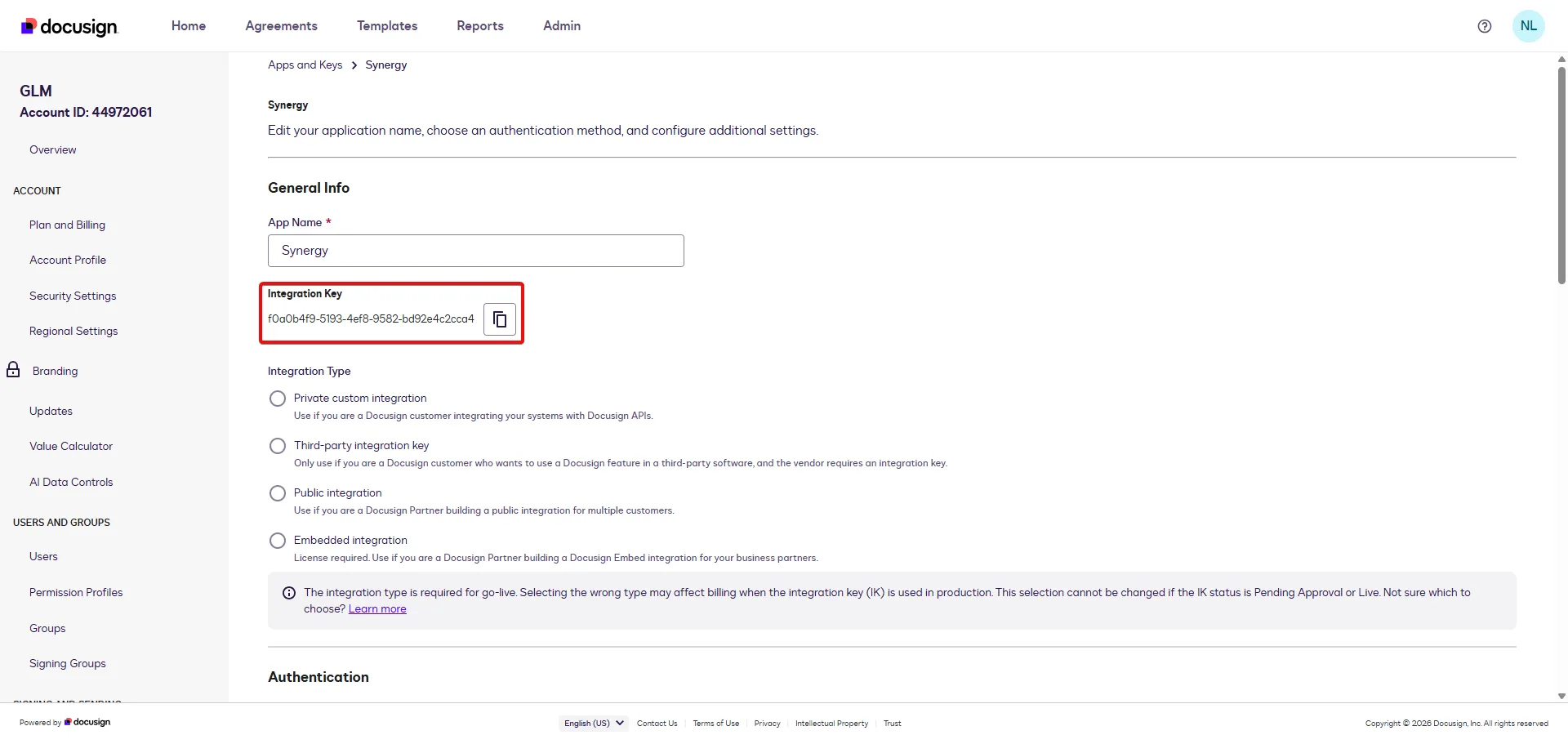
Task: Open the Reports menu
Action: [479, 25]
